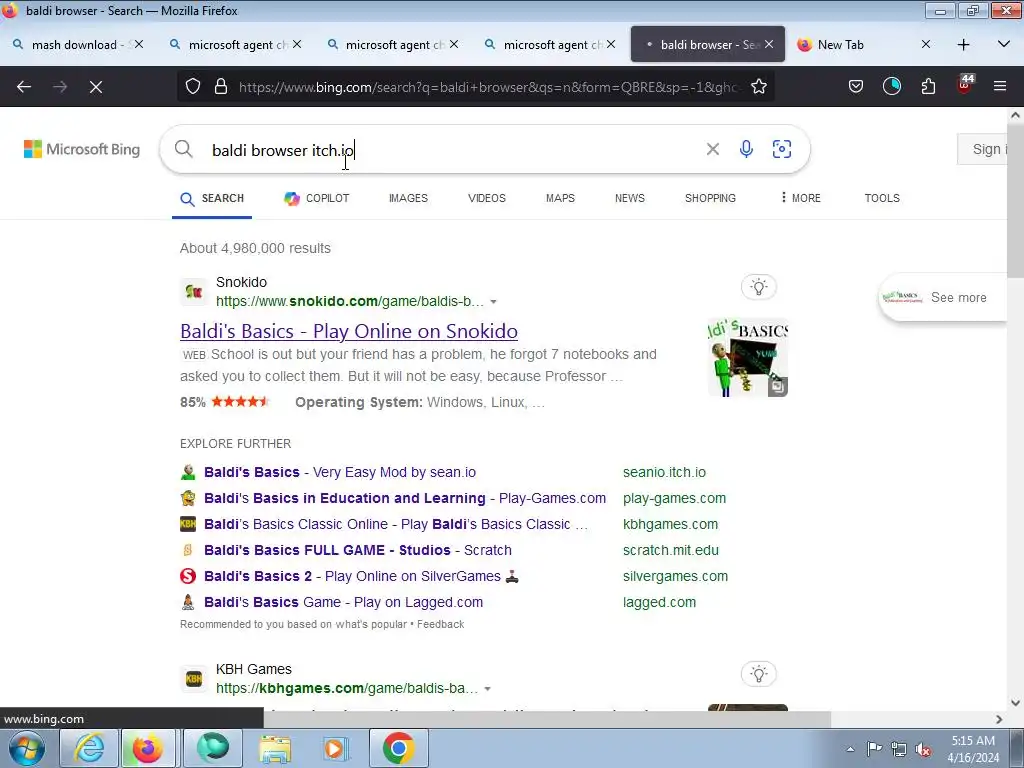This screenshot has height=768, width=1024.
Task: Open Windows Explorer folder from taskbar
Action: pyautogui.click(x=275, y=748)
